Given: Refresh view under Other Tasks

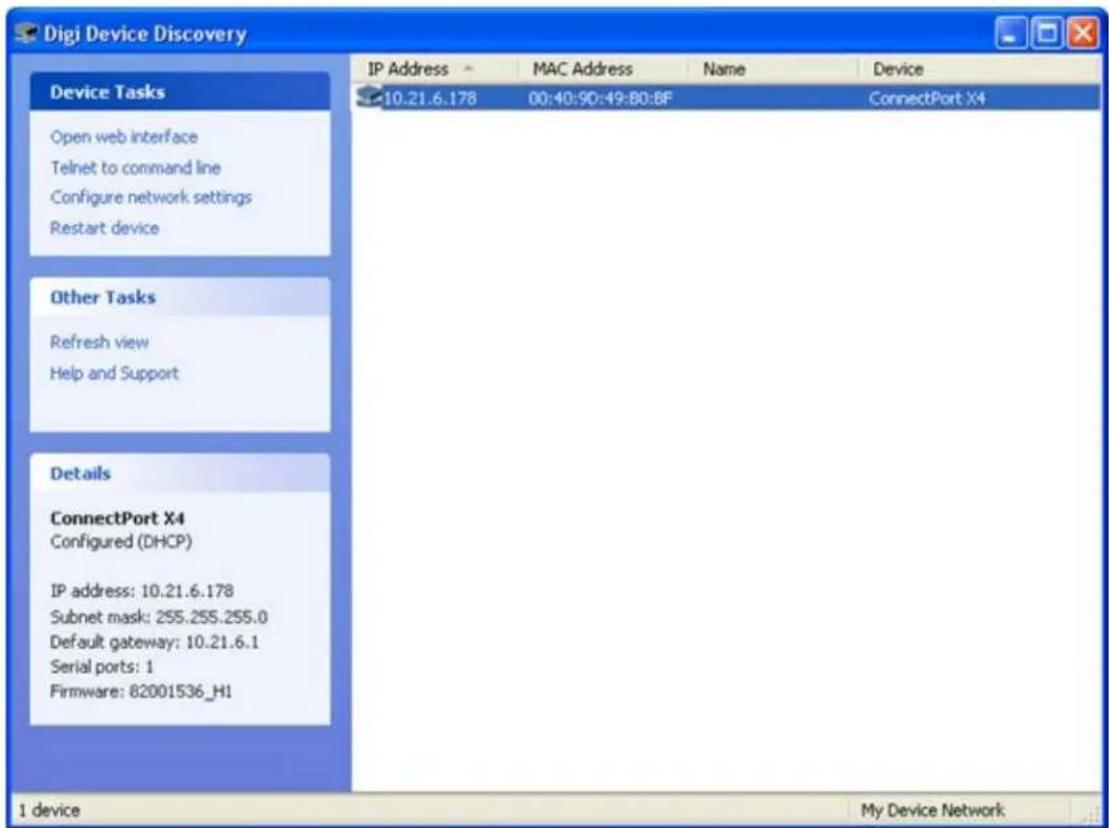Looking at the screenshot, I should coord(99,342).
